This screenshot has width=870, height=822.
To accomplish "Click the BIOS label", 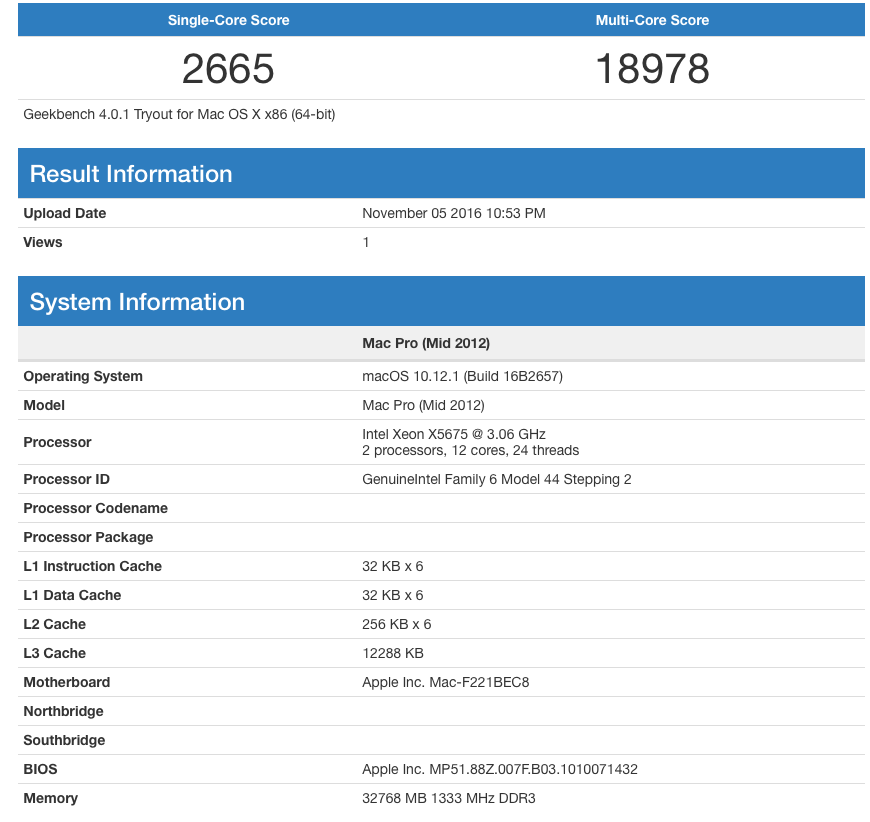I will (41, 769).
